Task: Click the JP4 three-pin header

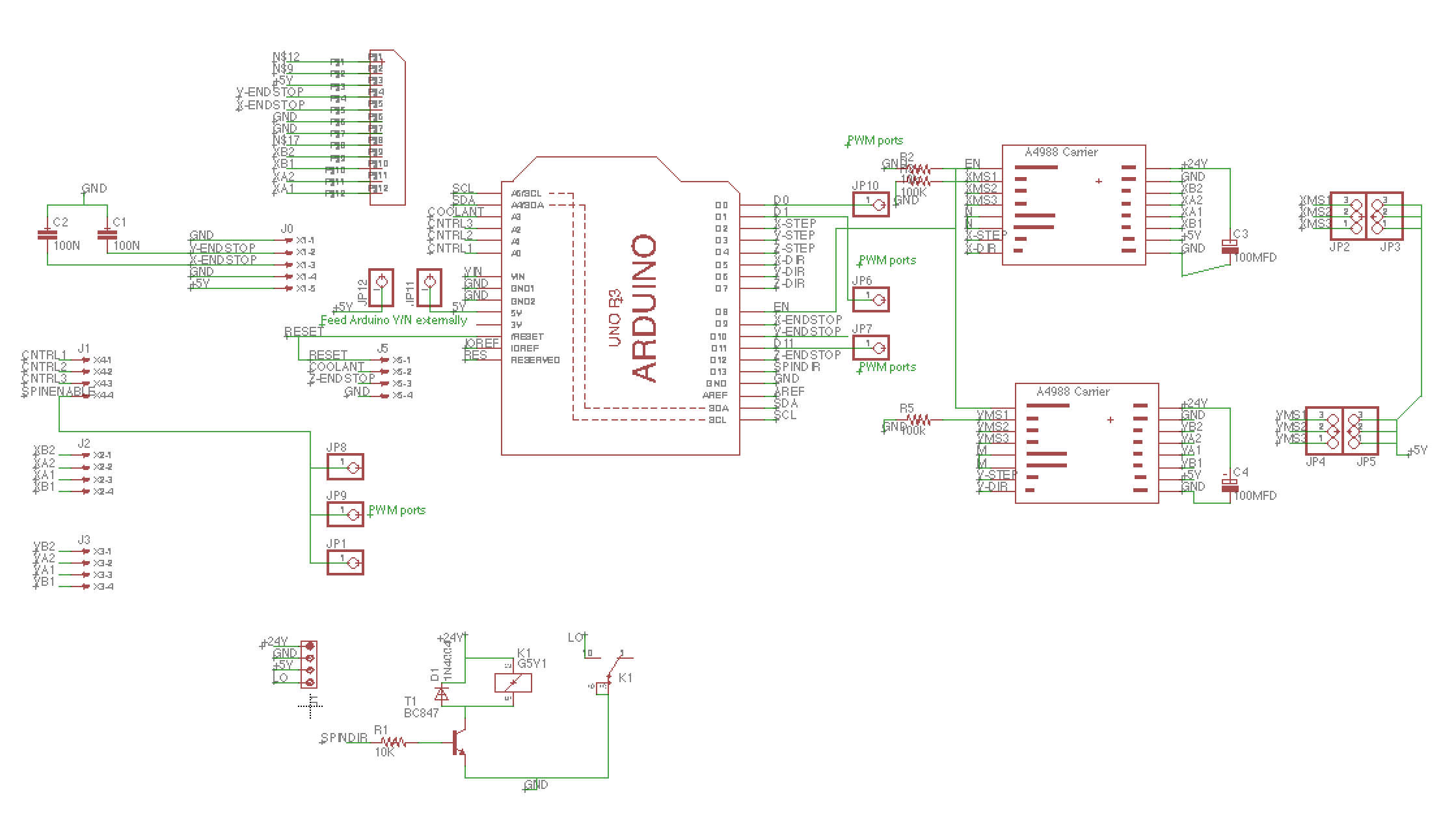Action: pyautogui.click(x=1325, y=431)
